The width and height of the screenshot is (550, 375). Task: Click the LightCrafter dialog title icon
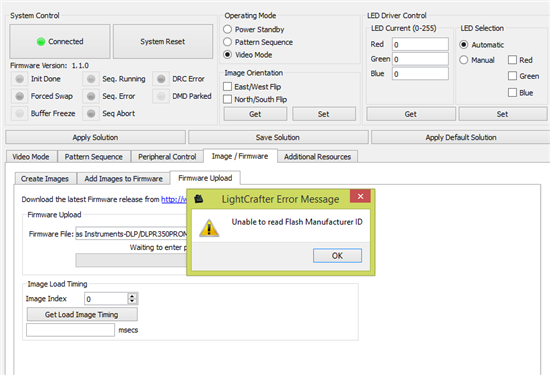pyautogui.click(x=199, y=199)
